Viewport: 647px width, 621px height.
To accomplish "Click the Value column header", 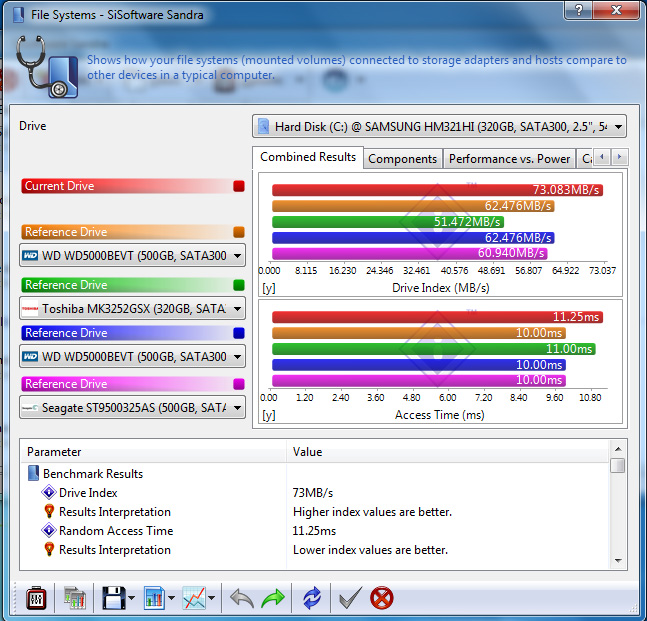I will (448, 452).
